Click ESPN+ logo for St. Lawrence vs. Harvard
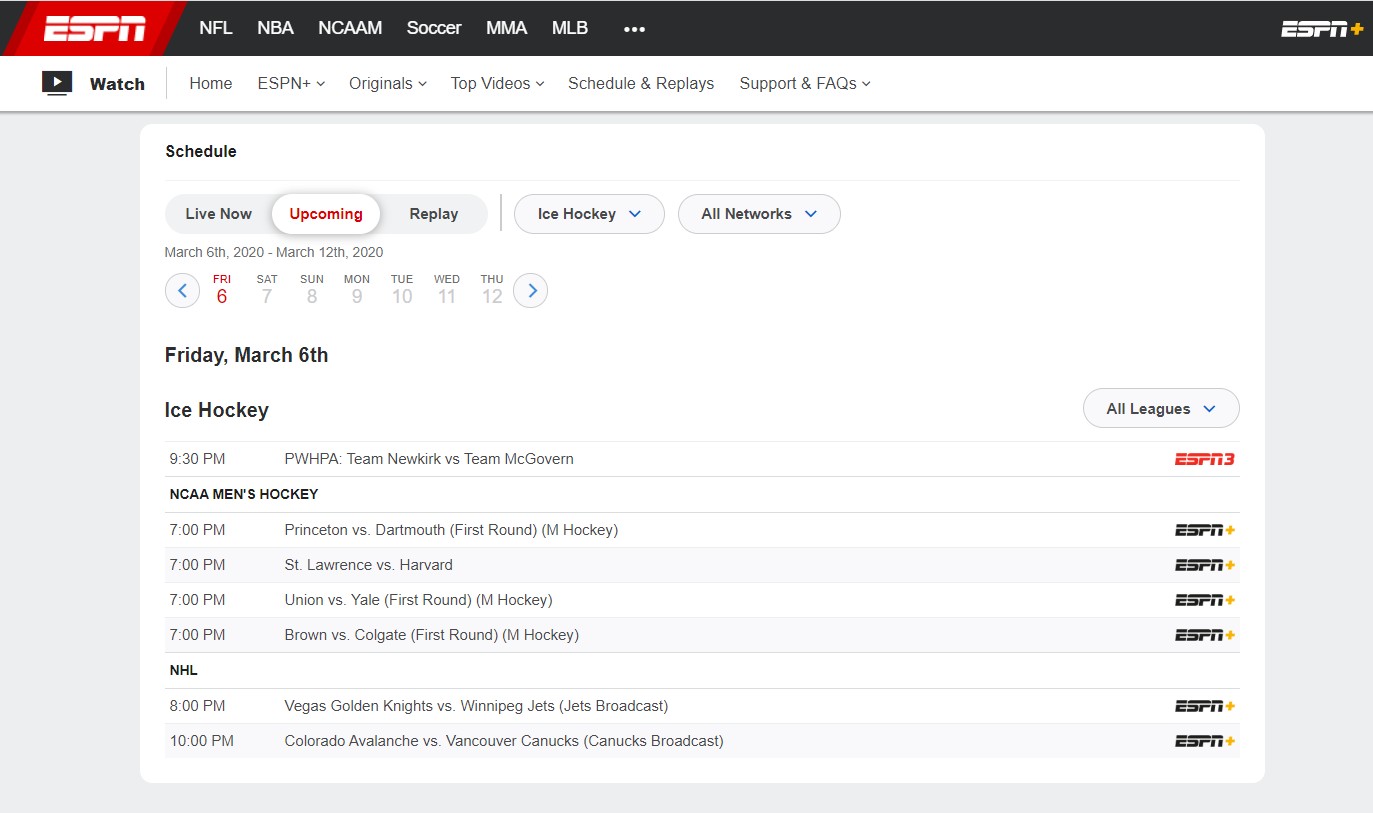 click(x=1205, y=565)
